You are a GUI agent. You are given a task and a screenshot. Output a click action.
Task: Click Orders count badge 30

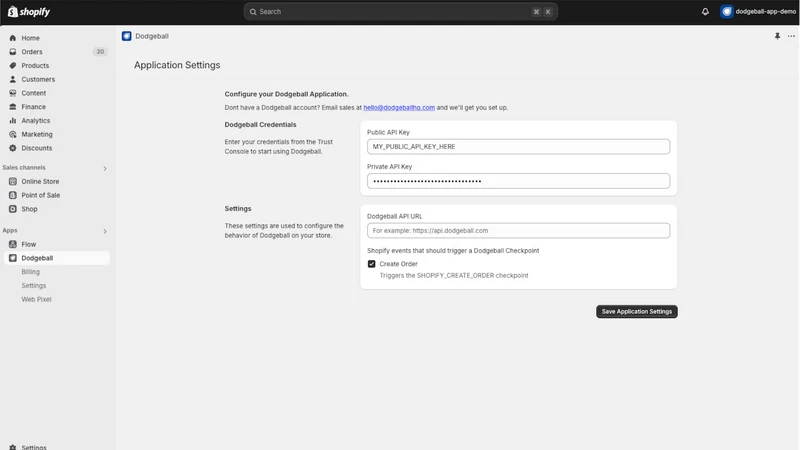[100, 52]
